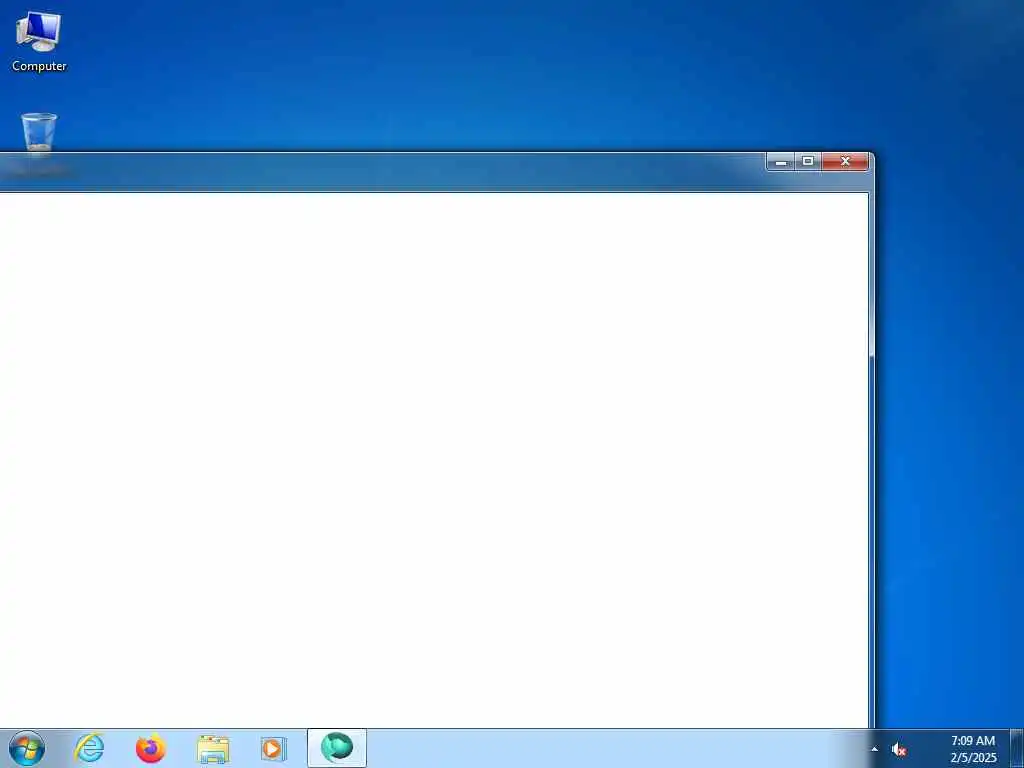Open the Computer desktop icon
This screenshot has height=768, width=1024.
point(39,42)
